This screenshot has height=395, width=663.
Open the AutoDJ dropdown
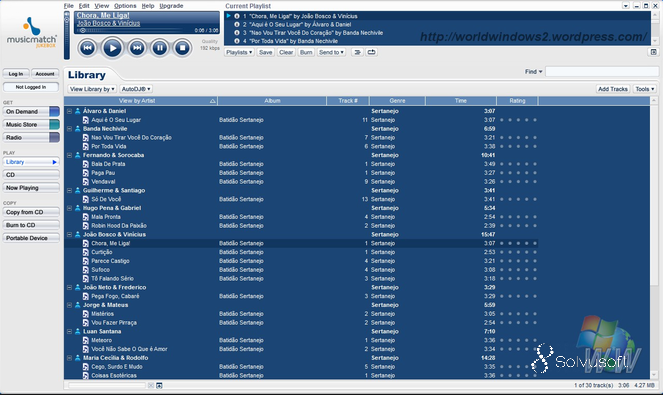[136, 89]
